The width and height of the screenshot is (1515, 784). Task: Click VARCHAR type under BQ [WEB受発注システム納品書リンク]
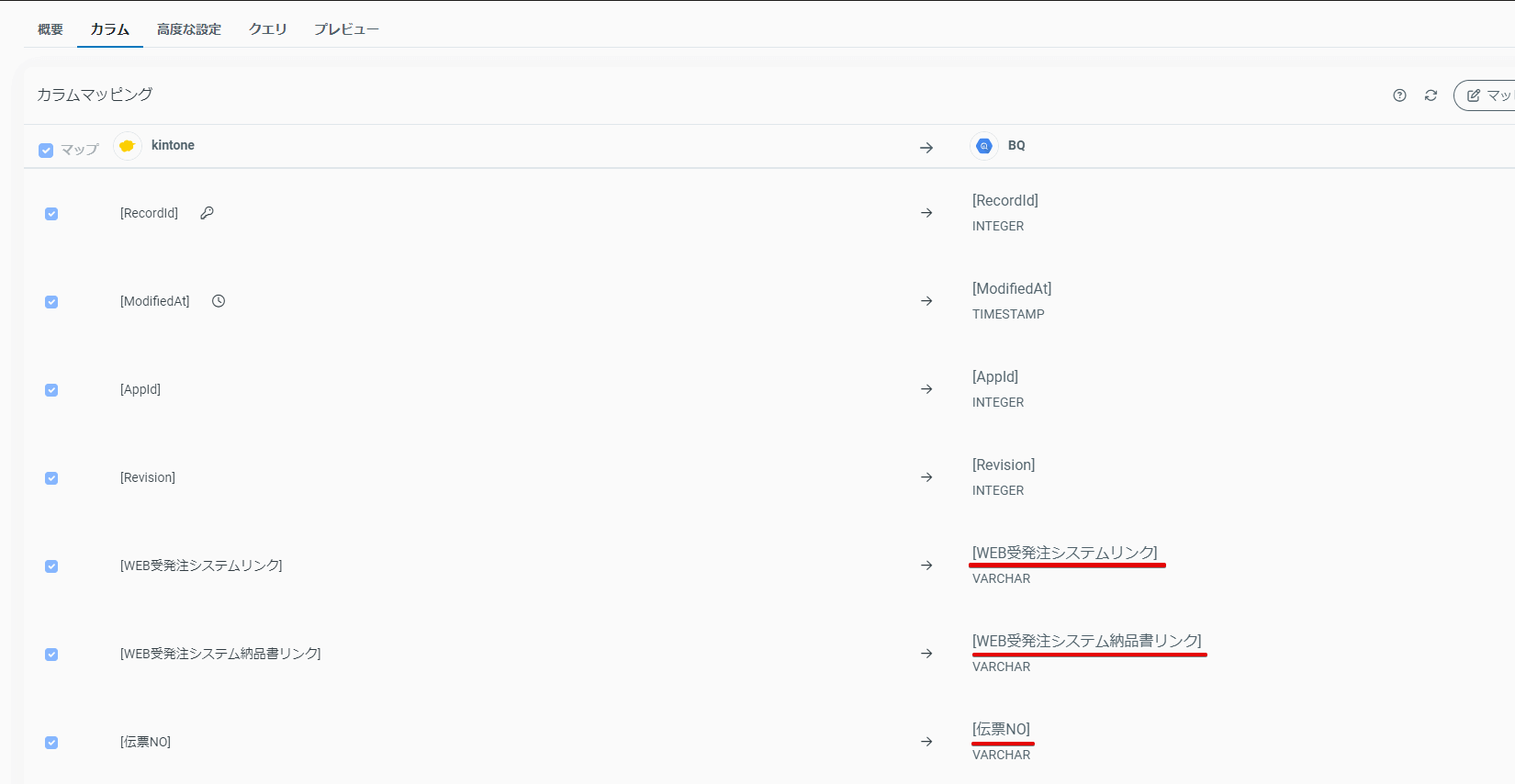[1001, 666]
